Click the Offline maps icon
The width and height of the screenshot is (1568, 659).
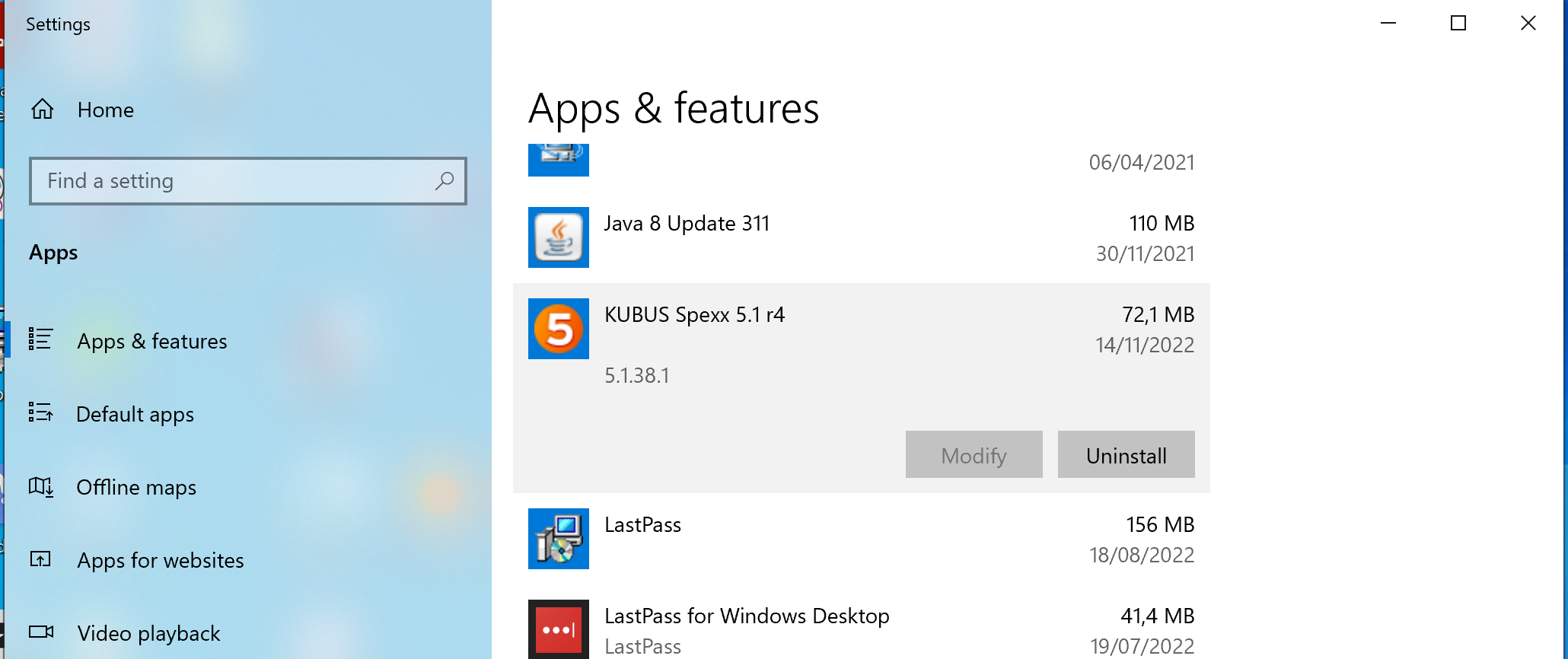(x=40, y=485)
